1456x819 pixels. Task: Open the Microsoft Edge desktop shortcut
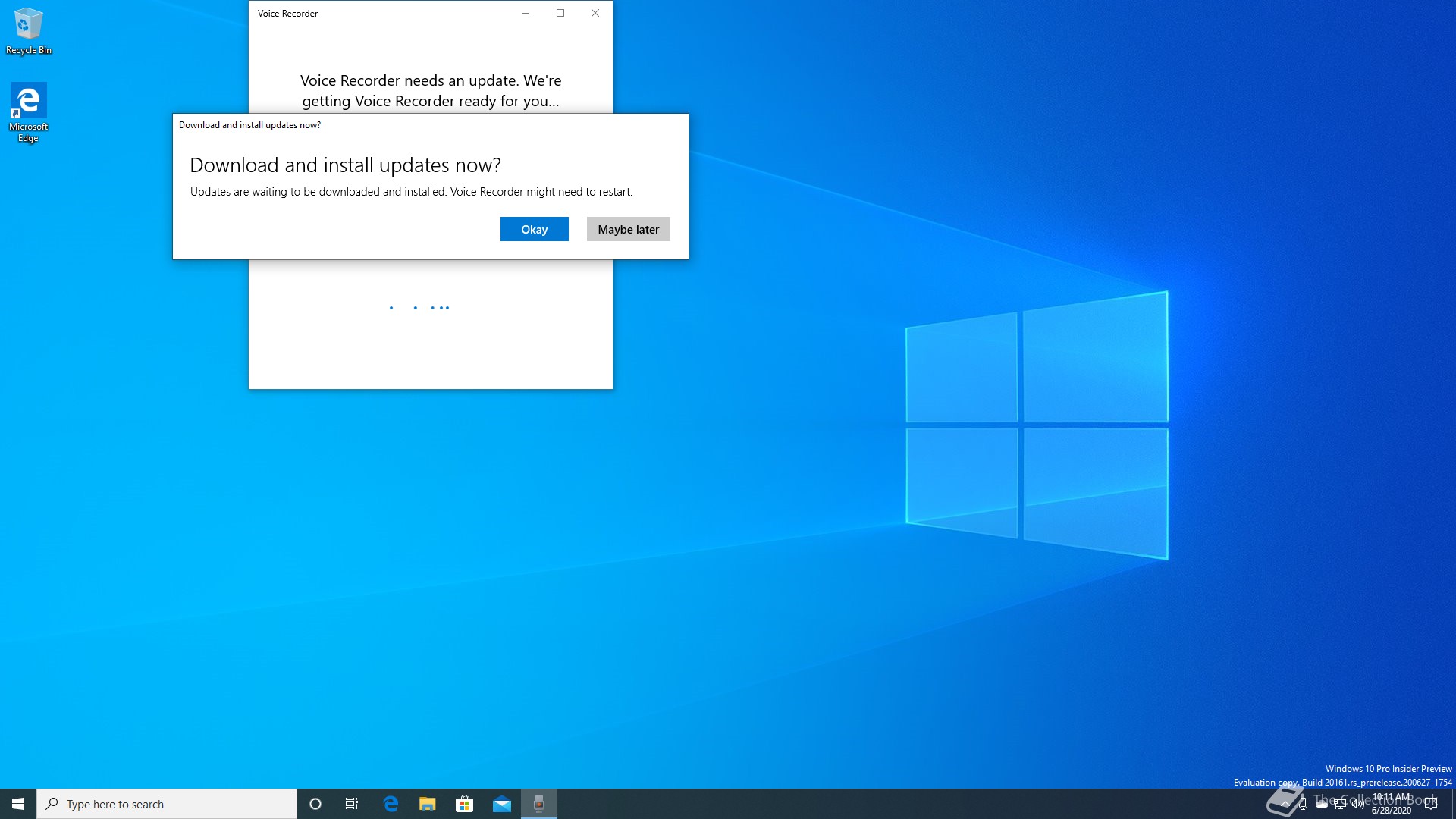tap(28, 111)
